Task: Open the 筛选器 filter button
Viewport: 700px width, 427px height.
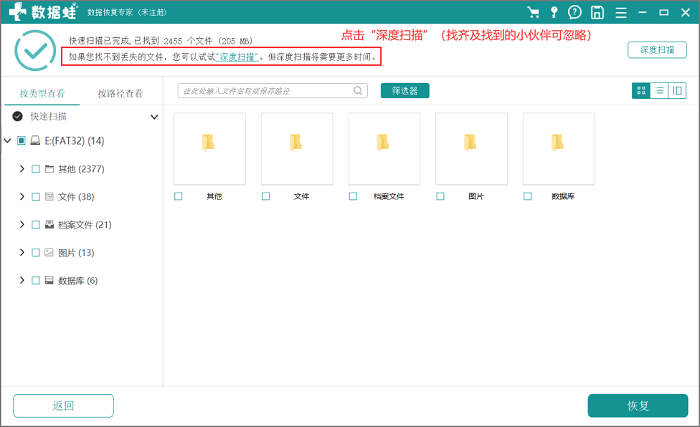Action: click(405, 91)
